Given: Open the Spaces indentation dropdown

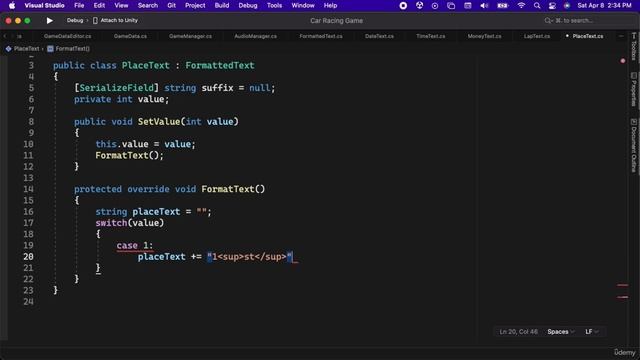Looking at the screenshot, I should click(561, 332).
